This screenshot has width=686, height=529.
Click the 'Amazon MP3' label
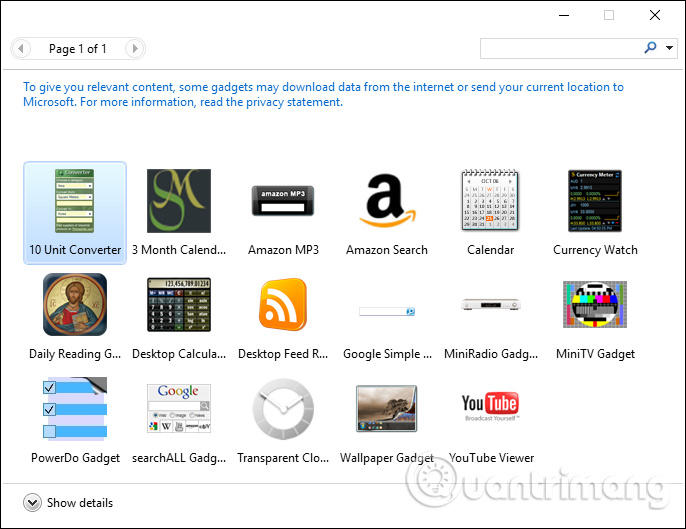point(284,250)
